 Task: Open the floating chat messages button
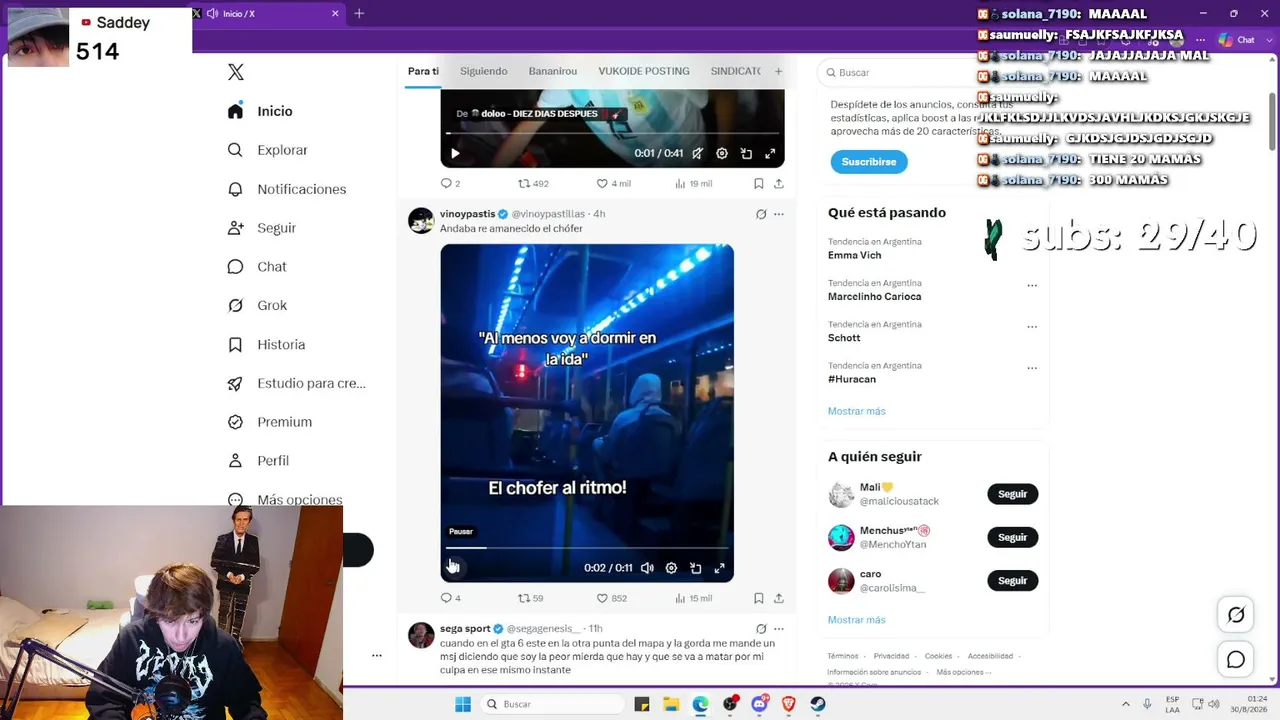pyautogui.click(x=1236, y=660)
